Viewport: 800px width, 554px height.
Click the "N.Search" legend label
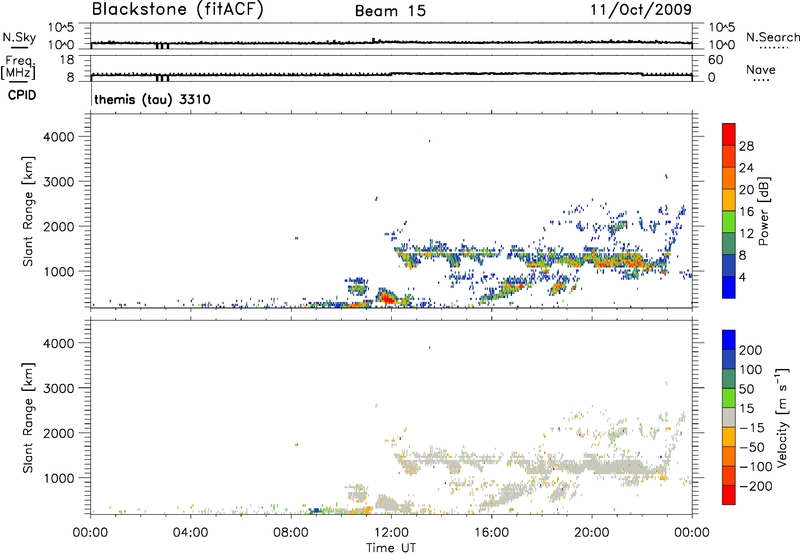point(773,37)
